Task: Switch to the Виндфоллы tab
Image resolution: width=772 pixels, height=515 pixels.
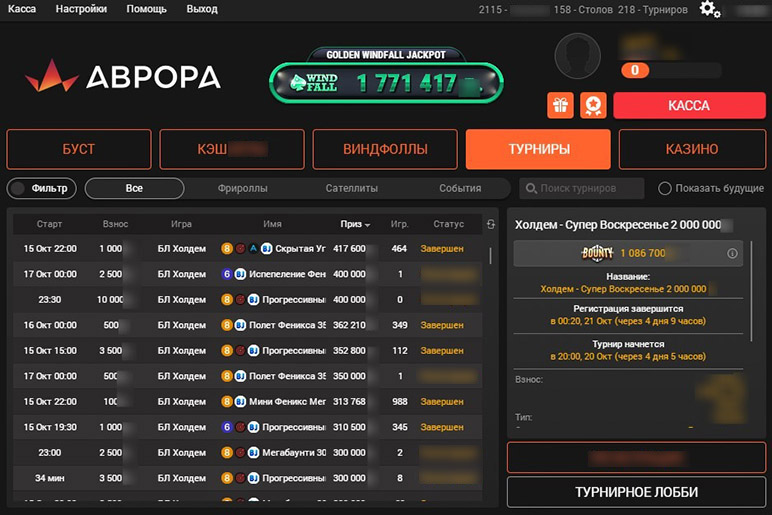Action: click(x=385, y=149)
